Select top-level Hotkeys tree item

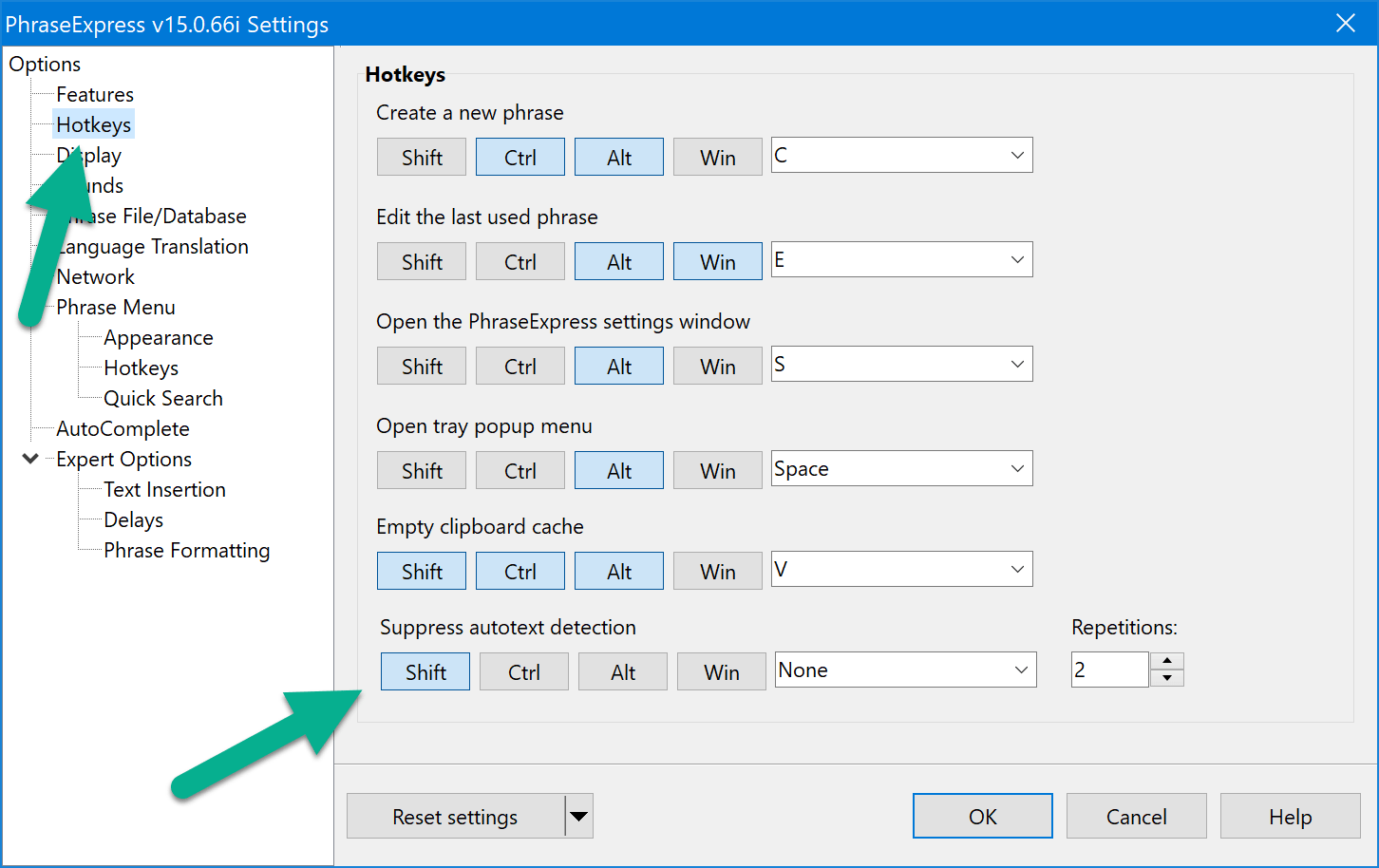click(x=93, y=125)
